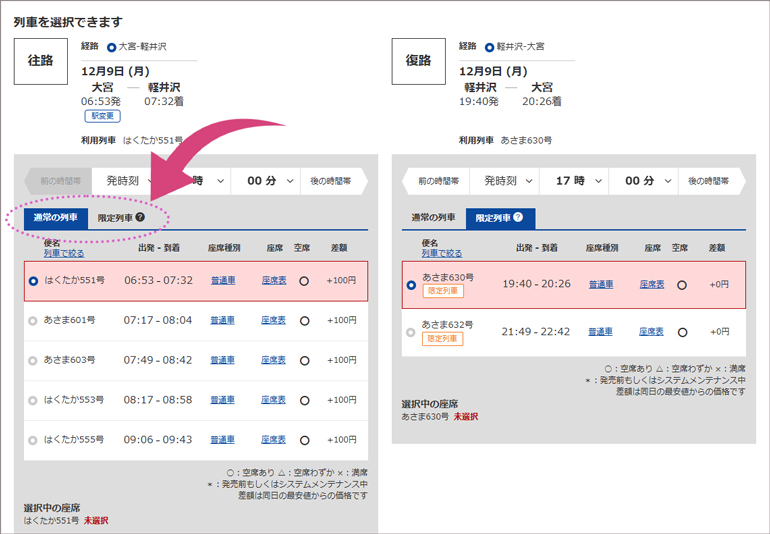Open outbound 発時刻 dropdown
This screenshot has width=770, height=534.
point(127,181)
